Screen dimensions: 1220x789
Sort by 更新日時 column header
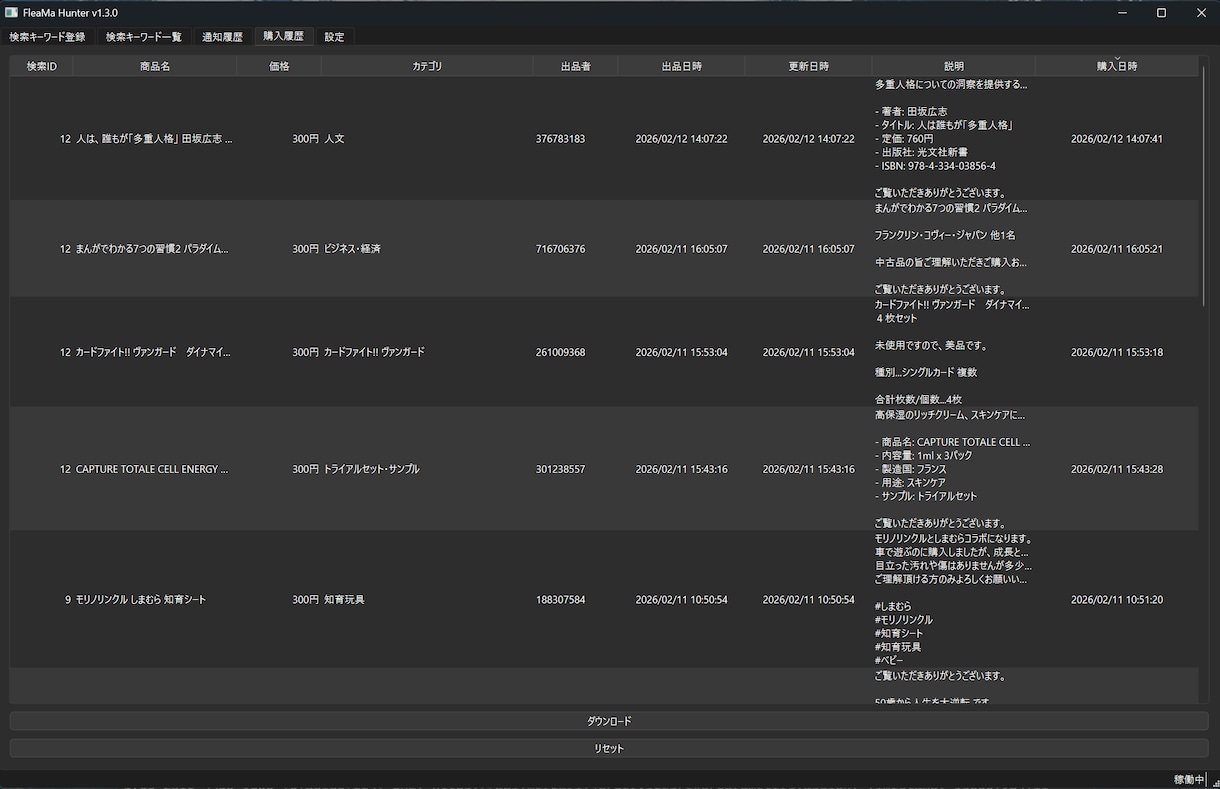[808, 66]
